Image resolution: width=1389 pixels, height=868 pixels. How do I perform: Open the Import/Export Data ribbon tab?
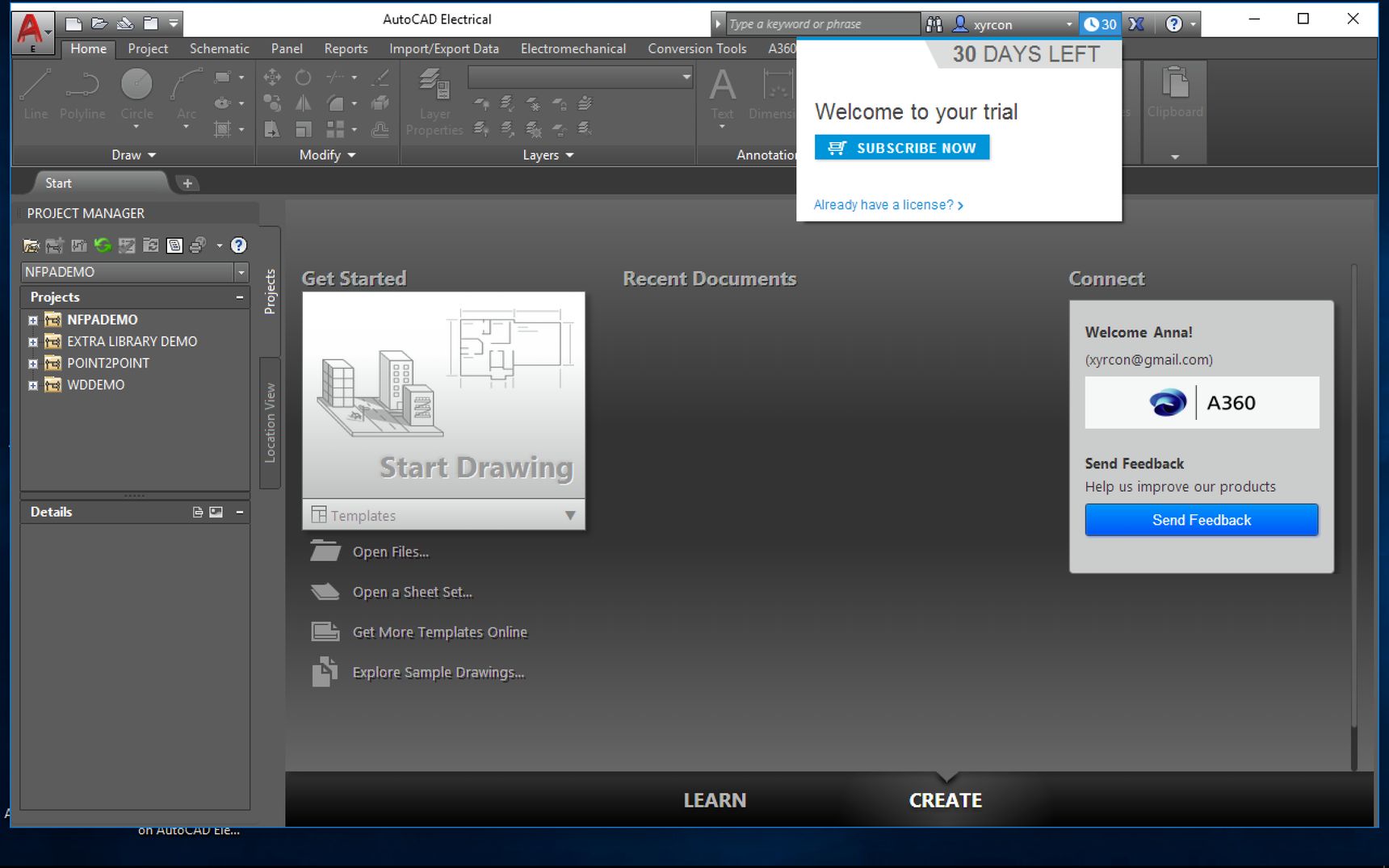point(444,48)
